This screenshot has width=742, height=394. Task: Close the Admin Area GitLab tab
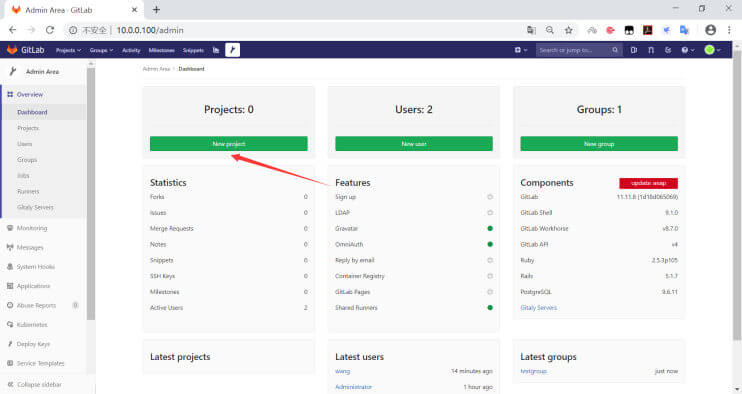coord(134,9)
